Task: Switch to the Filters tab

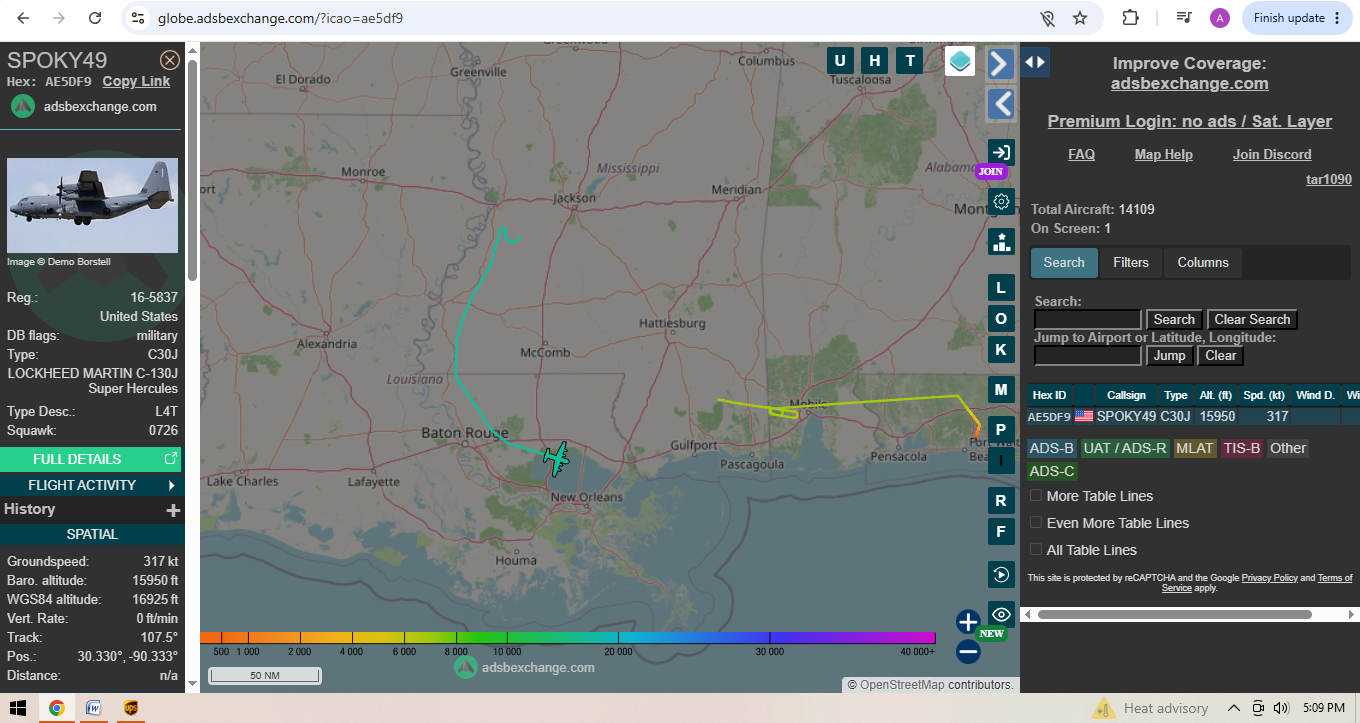Action: (x=1131, y=263)
